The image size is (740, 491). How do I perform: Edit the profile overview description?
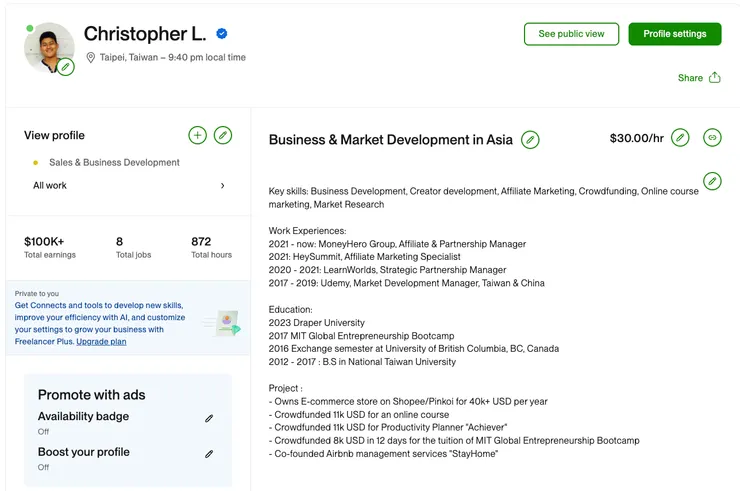click(x=712, y=181)
